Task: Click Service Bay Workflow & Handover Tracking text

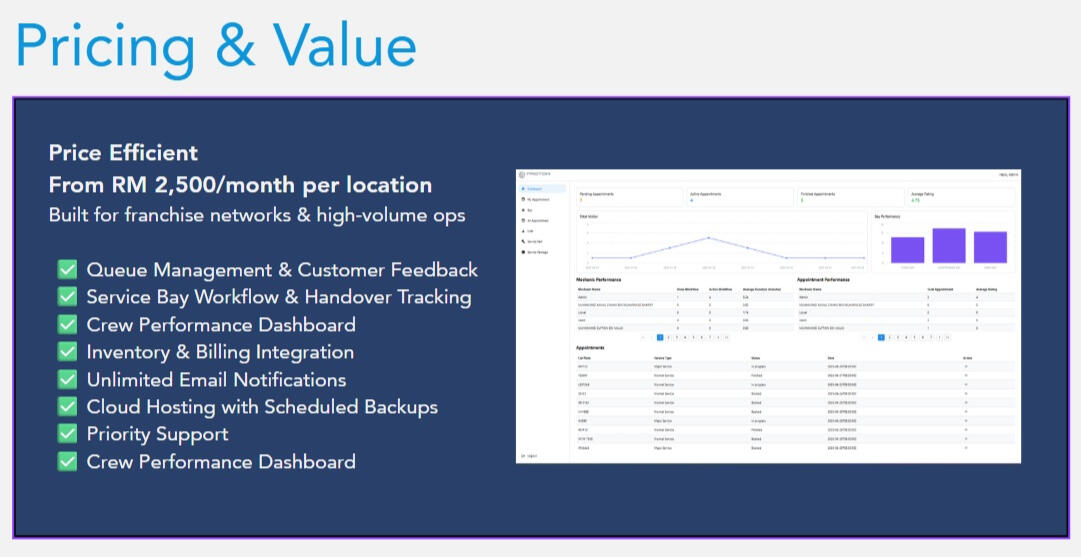Action: click(x=279, y=297)
